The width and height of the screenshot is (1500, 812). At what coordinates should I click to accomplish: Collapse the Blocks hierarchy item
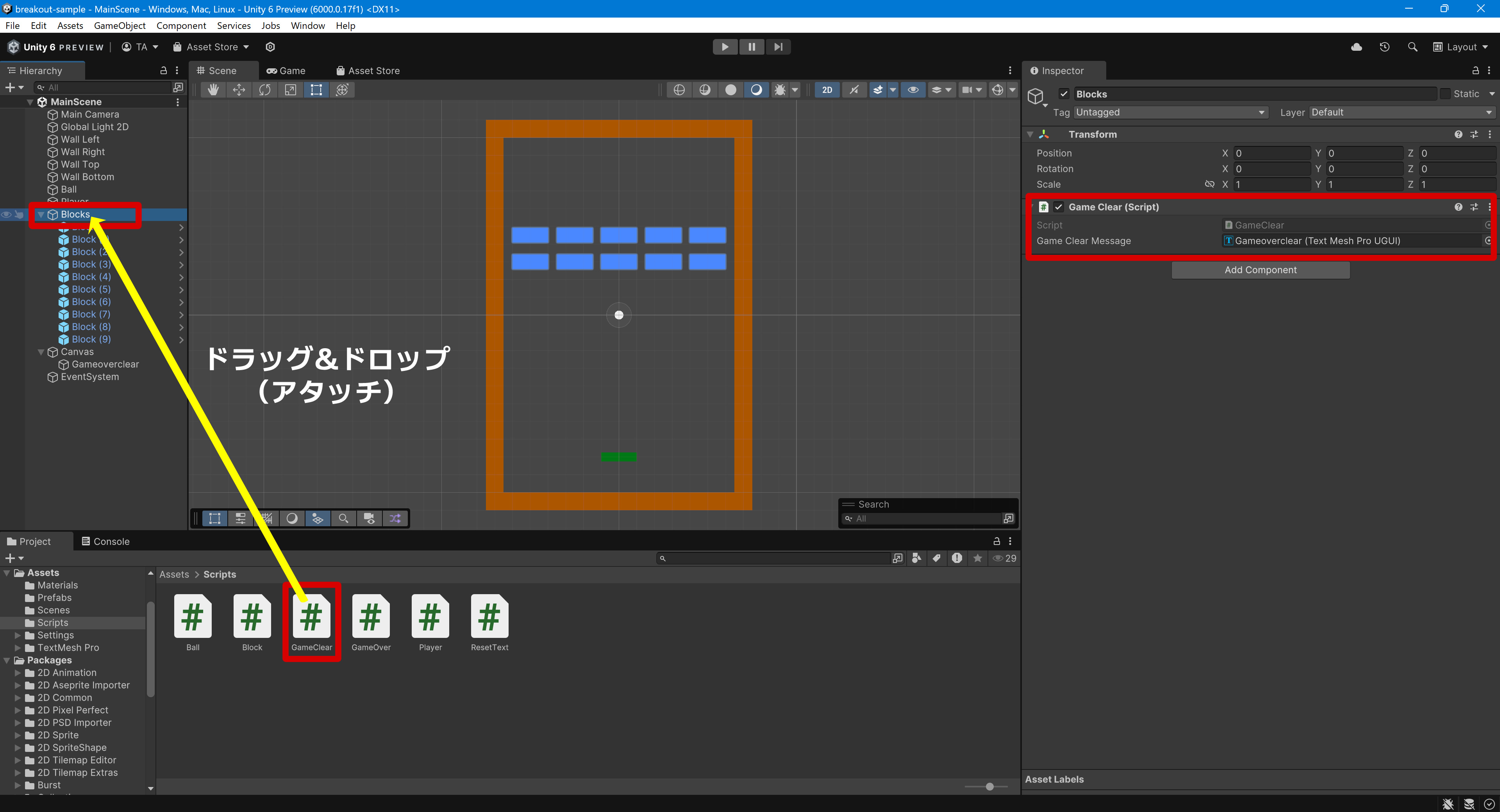click(41, 215)
